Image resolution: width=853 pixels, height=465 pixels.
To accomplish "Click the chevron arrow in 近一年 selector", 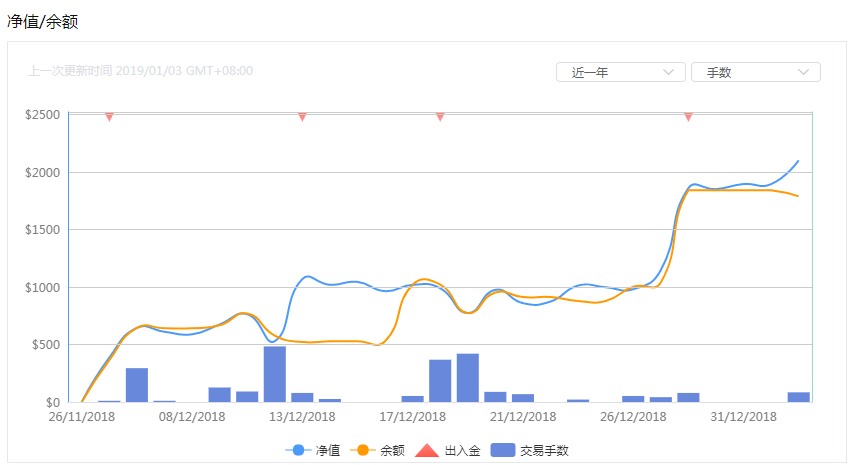I will click(669, 72).
